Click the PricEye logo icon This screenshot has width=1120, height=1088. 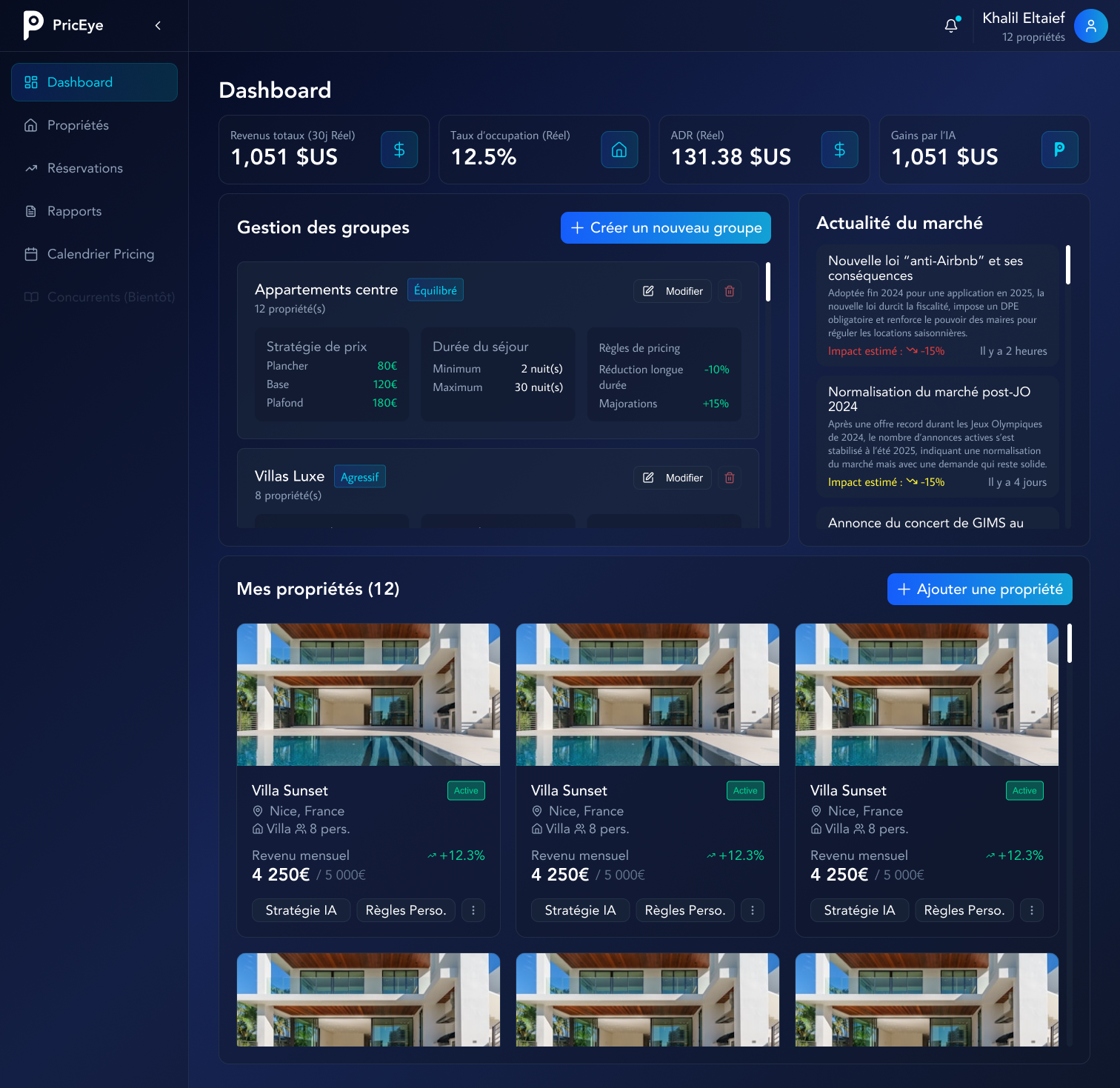[33, 25]
